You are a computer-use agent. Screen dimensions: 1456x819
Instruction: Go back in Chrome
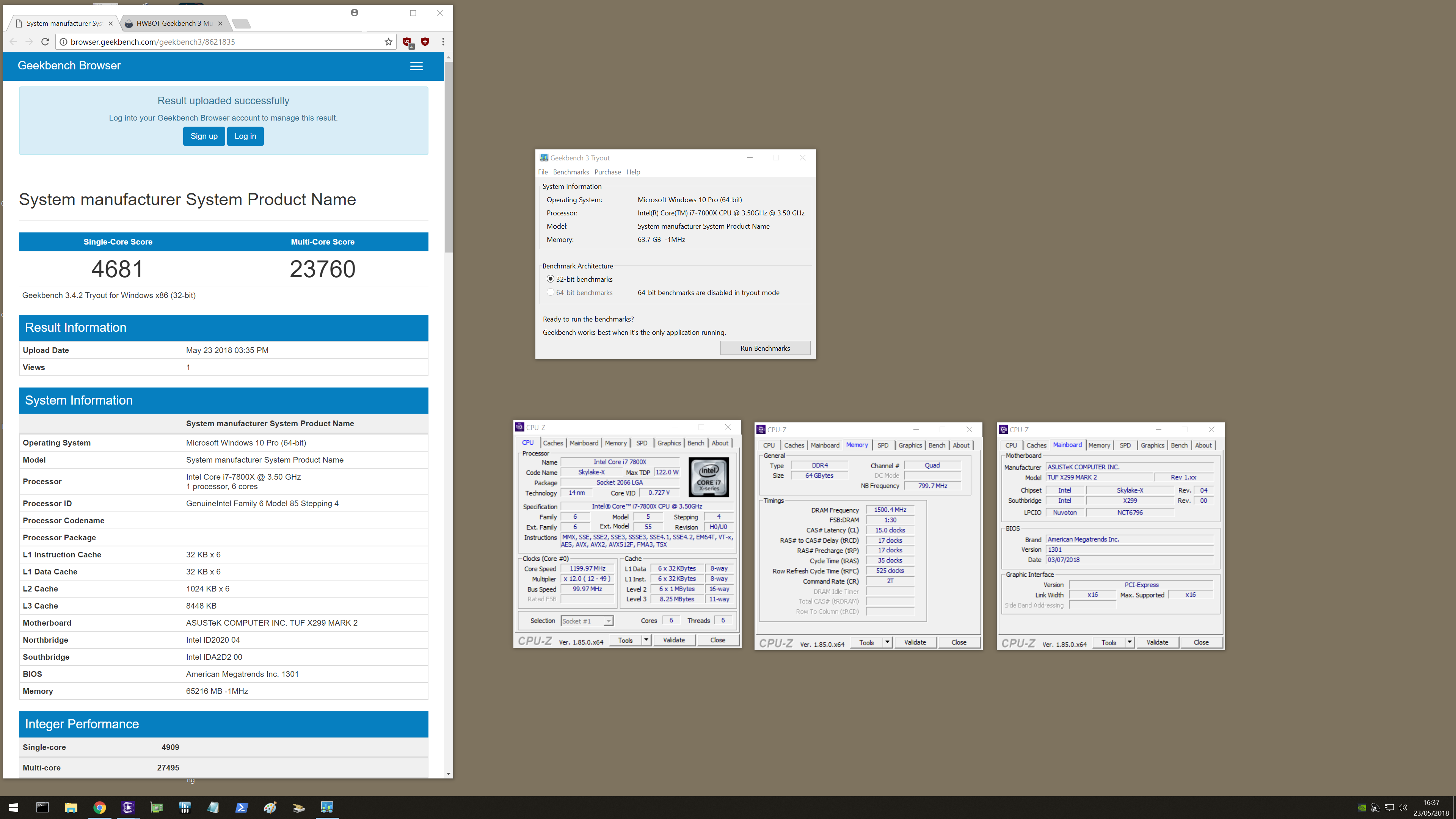(14, 42)
